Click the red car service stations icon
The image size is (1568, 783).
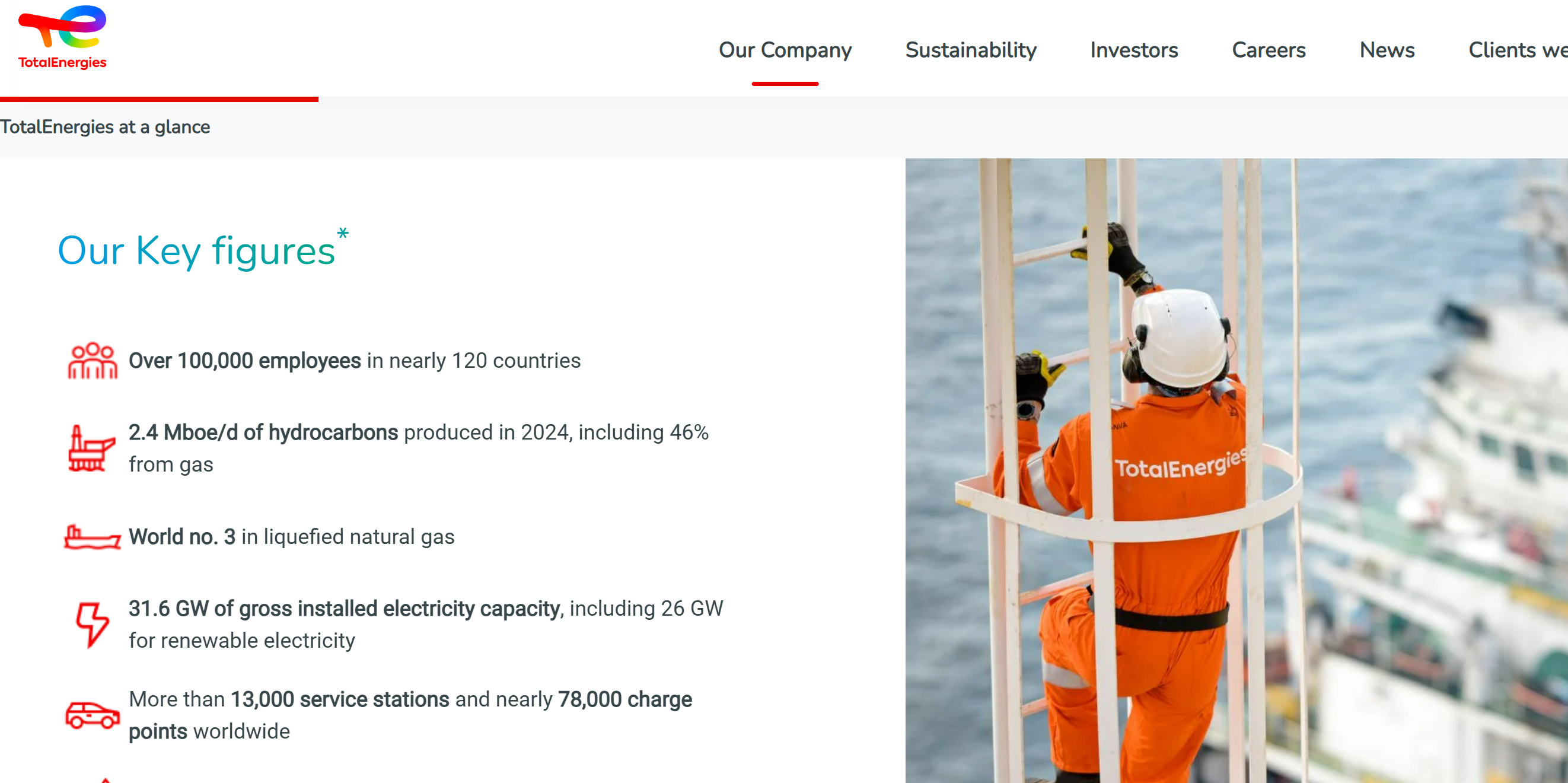pyautogui.click(x=92, y=715)
